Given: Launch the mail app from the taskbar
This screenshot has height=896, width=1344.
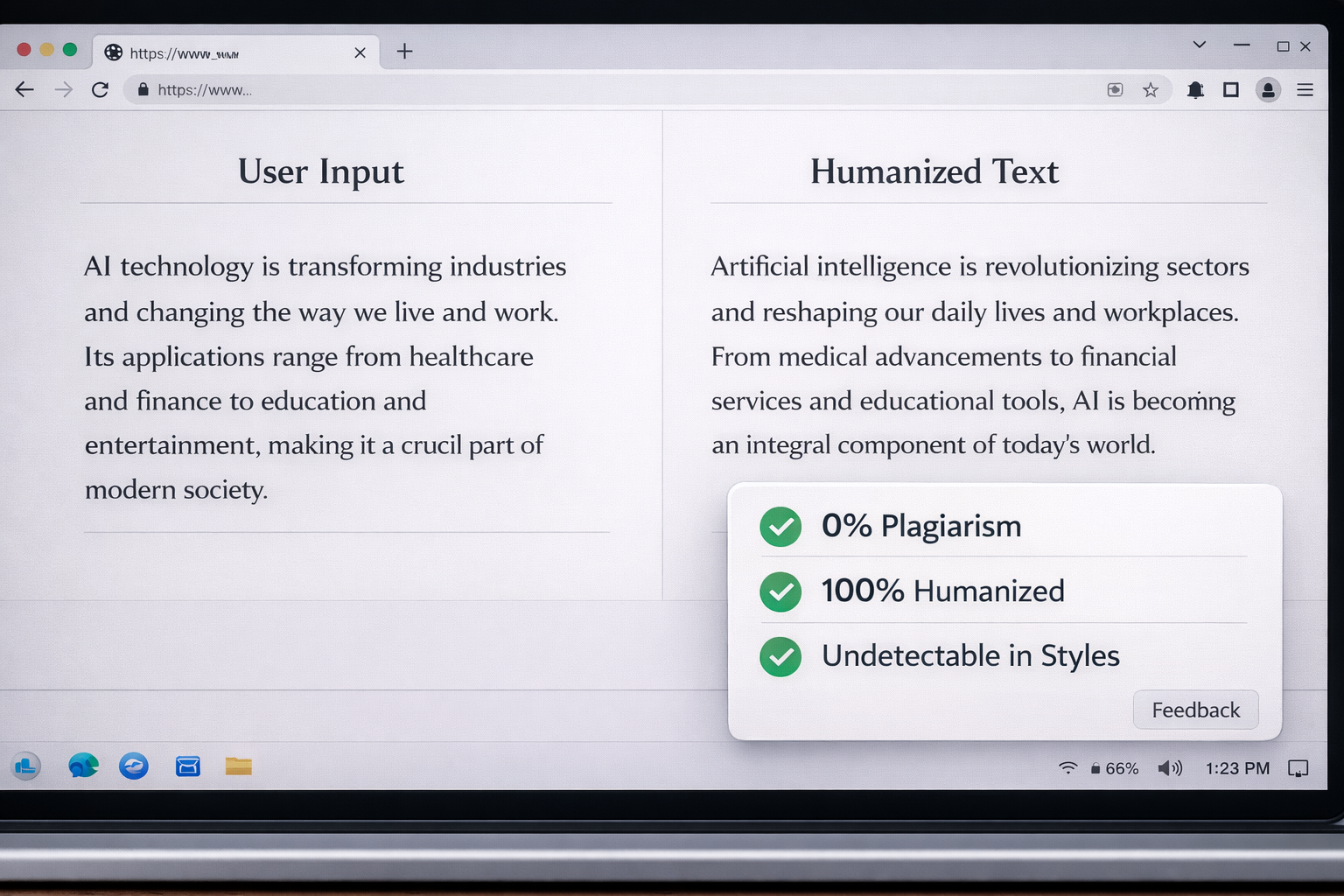Looking at the screenshot, I should click(x=187, y=766).
